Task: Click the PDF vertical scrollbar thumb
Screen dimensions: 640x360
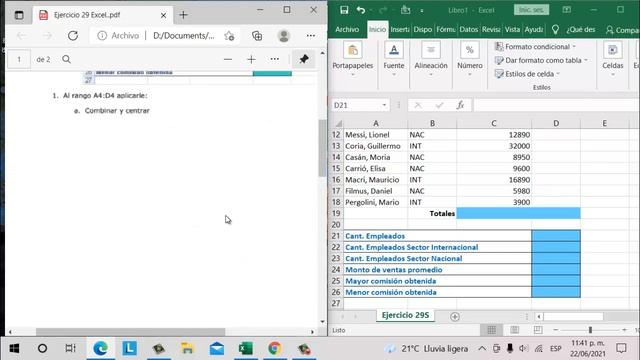Action: (x=322, y=148)
